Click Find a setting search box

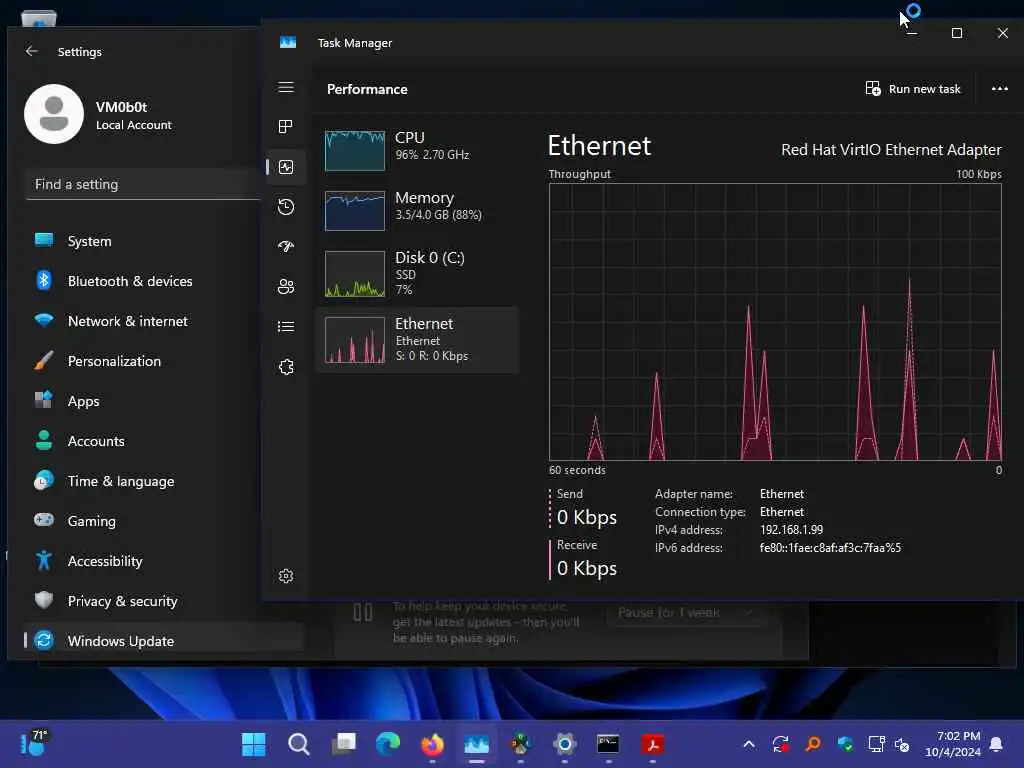coord(142,184)
